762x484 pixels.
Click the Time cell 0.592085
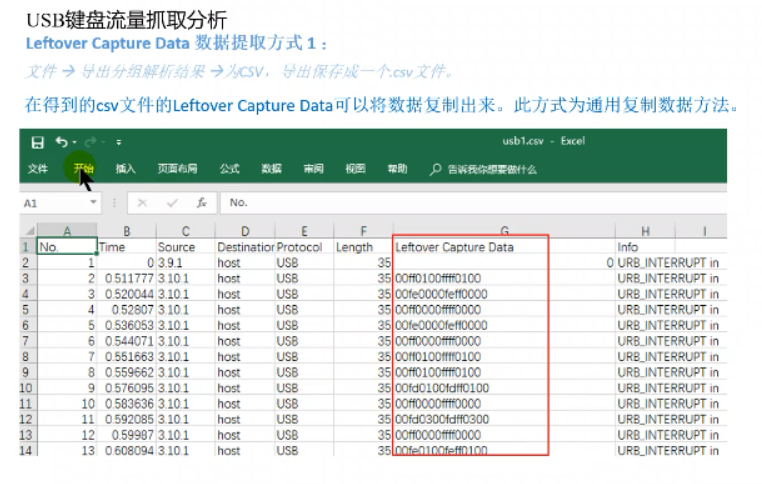pos(126,419)
